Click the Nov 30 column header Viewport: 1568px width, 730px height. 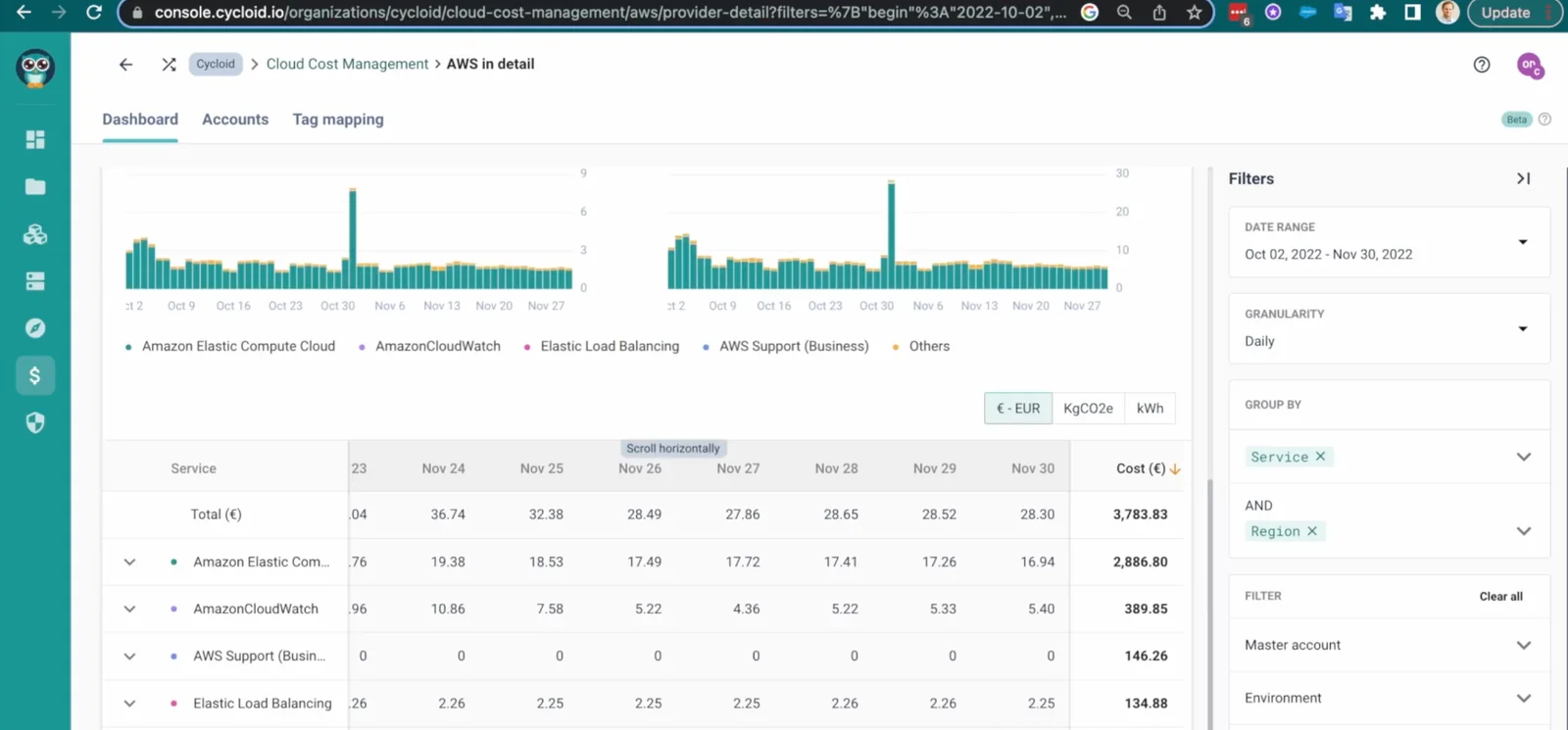[1033, 469]
